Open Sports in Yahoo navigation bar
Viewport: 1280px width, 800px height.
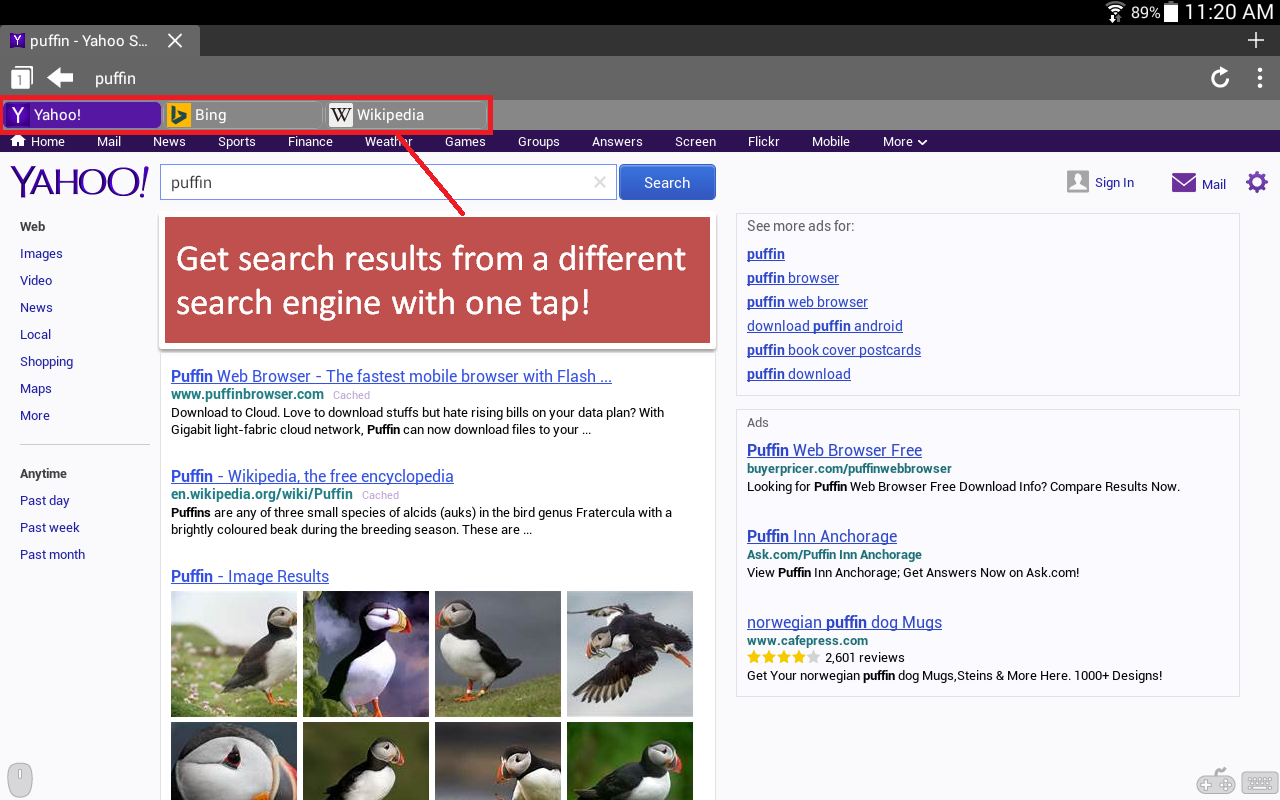pos(237,142)
